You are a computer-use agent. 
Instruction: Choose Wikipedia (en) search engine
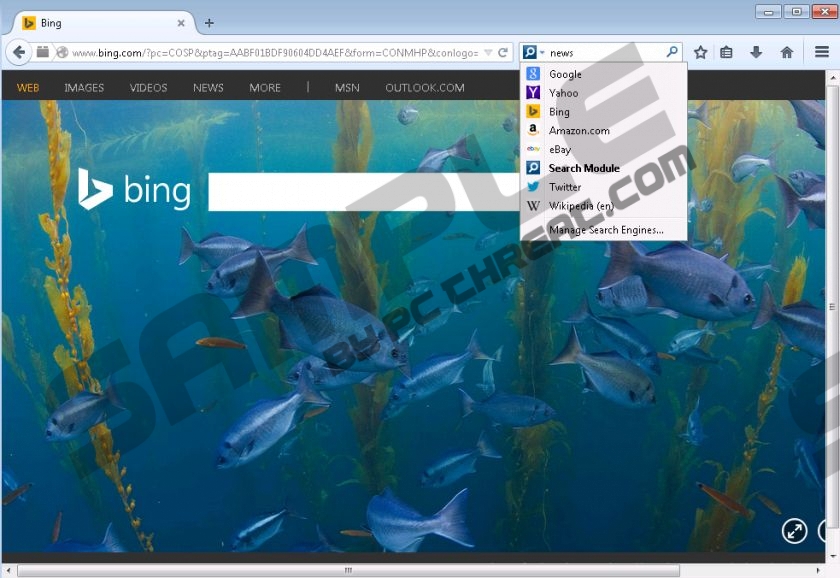click(581, 206)
